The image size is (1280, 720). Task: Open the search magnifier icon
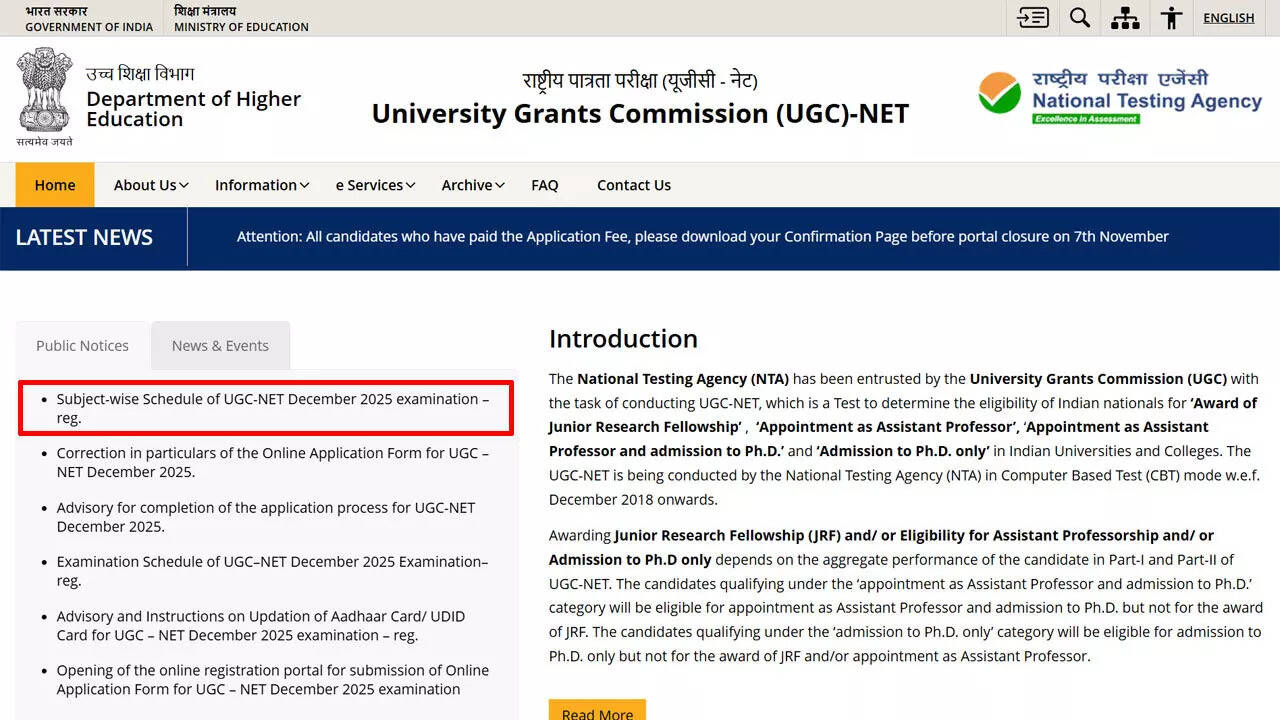coord(1080,18)
